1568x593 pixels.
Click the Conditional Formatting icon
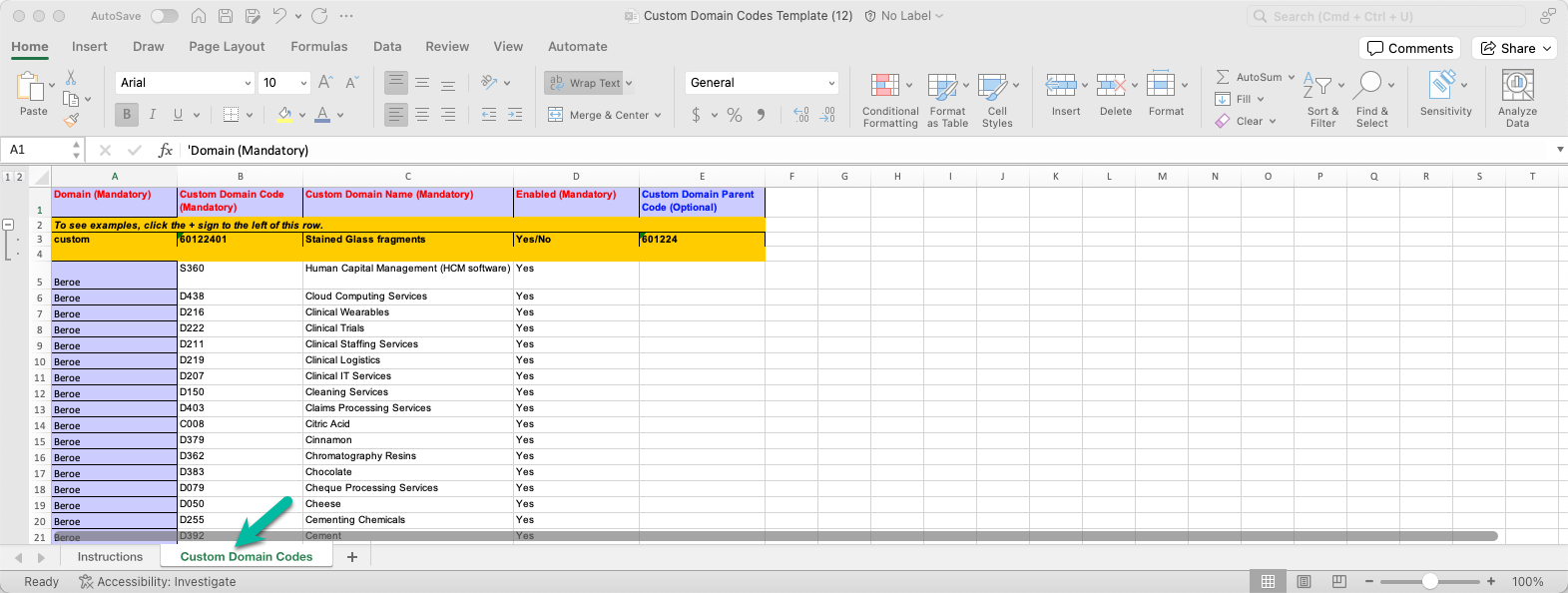pos(884,86)
